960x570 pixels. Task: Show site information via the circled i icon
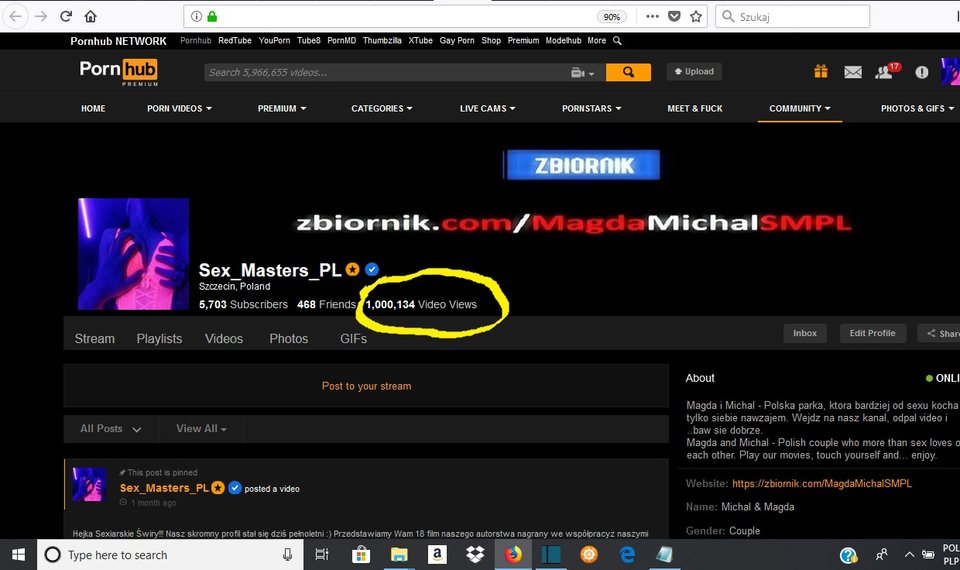pyautogui.click(x=197, y=17)
